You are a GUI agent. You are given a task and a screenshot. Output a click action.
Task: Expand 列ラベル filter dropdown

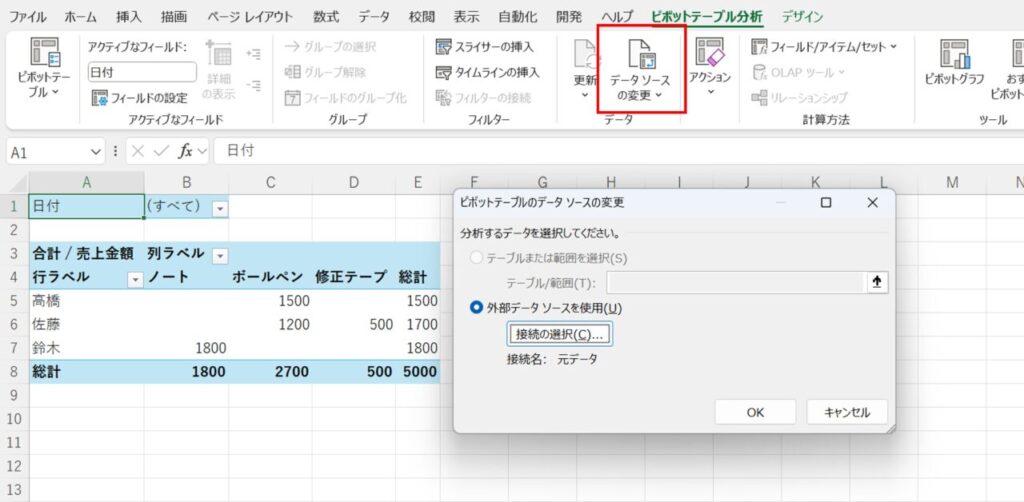[x=220, y=254]
